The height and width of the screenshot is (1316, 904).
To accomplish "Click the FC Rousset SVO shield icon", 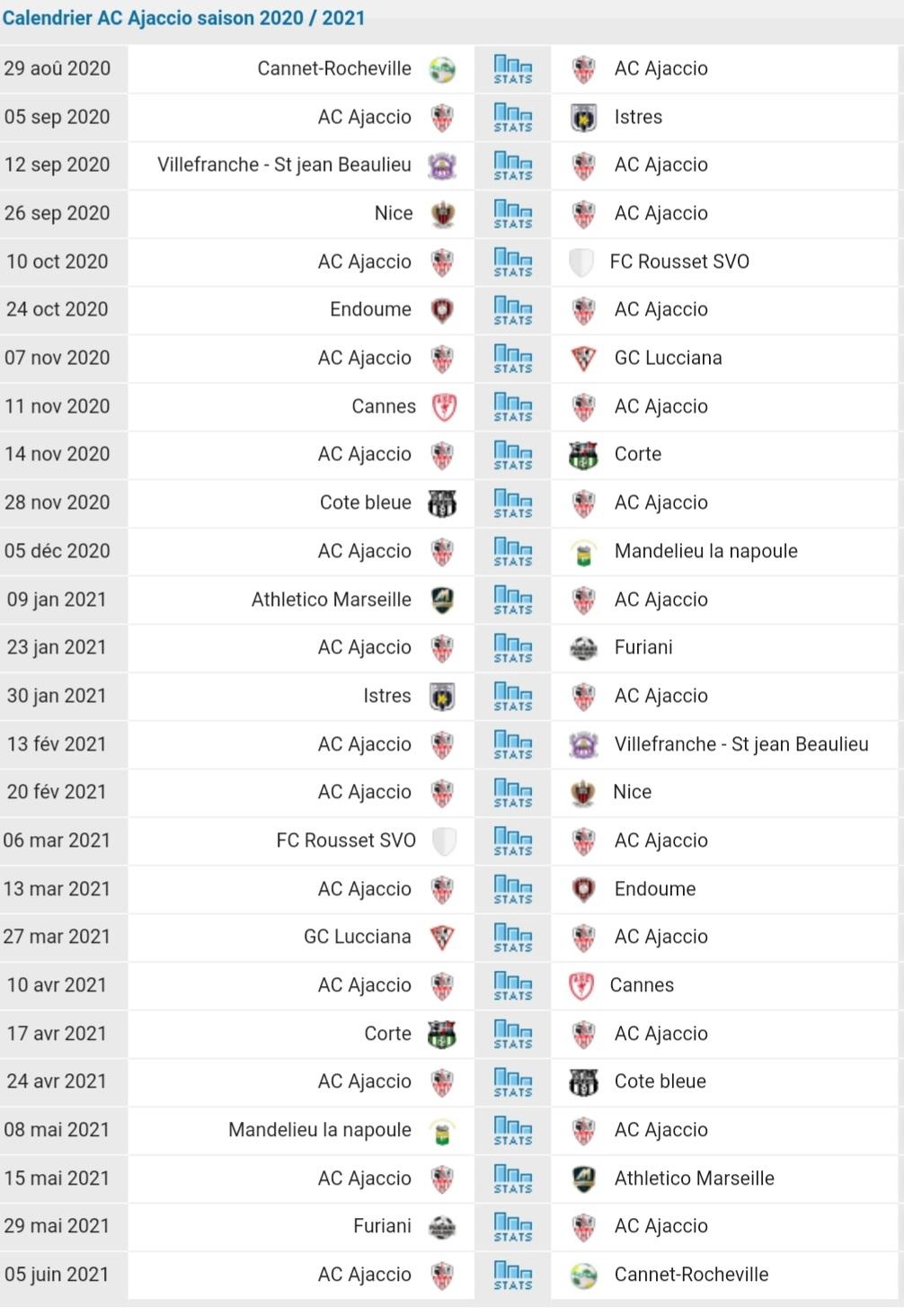I will click(581, 262).
